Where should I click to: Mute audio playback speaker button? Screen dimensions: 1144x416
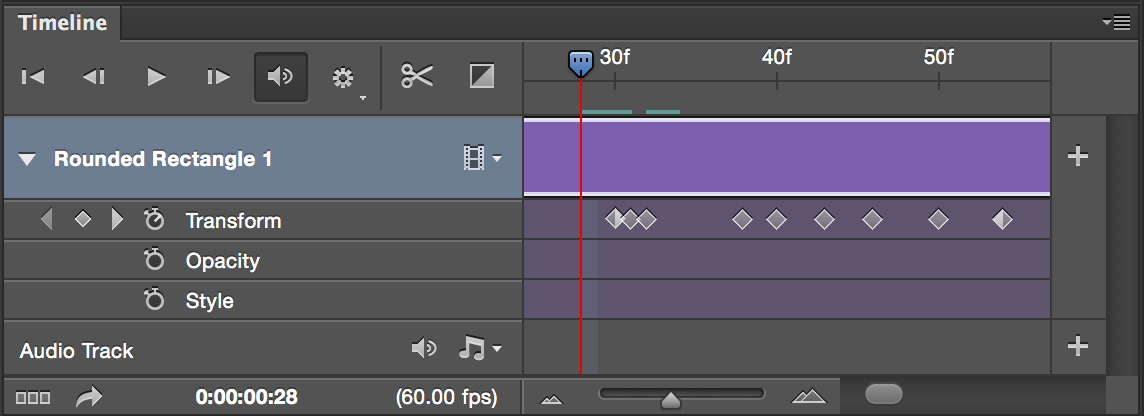[281, 77]
